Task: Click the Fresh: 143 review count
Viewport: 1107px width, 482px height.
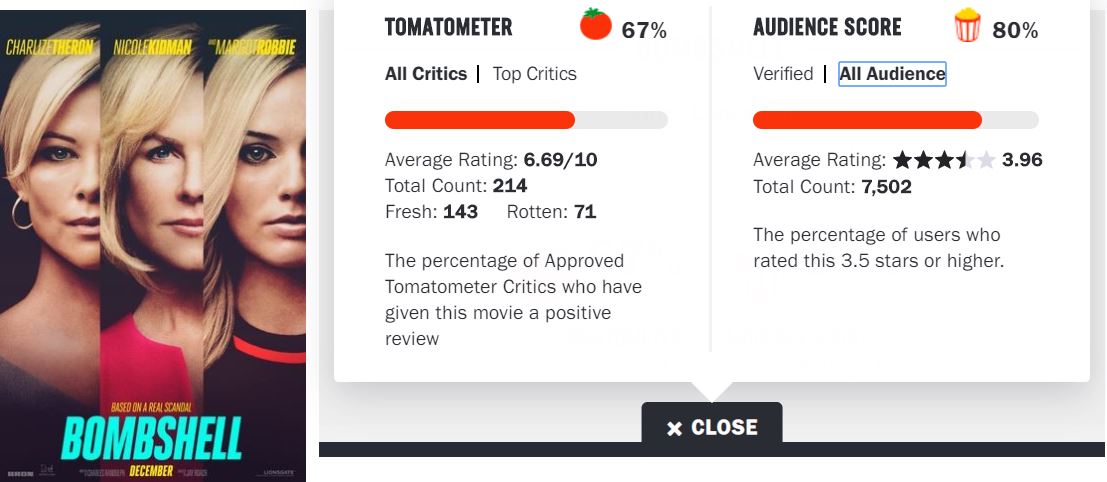Action: [x=431, y=212]
